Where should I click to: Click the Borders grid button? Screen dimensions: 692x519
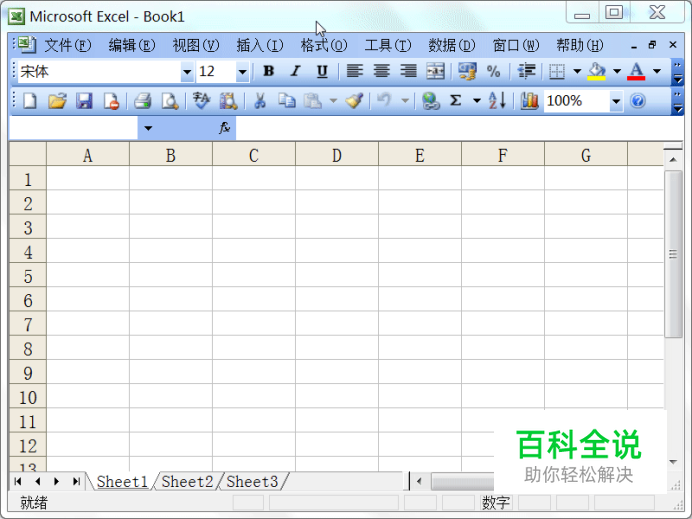(557, 71)
